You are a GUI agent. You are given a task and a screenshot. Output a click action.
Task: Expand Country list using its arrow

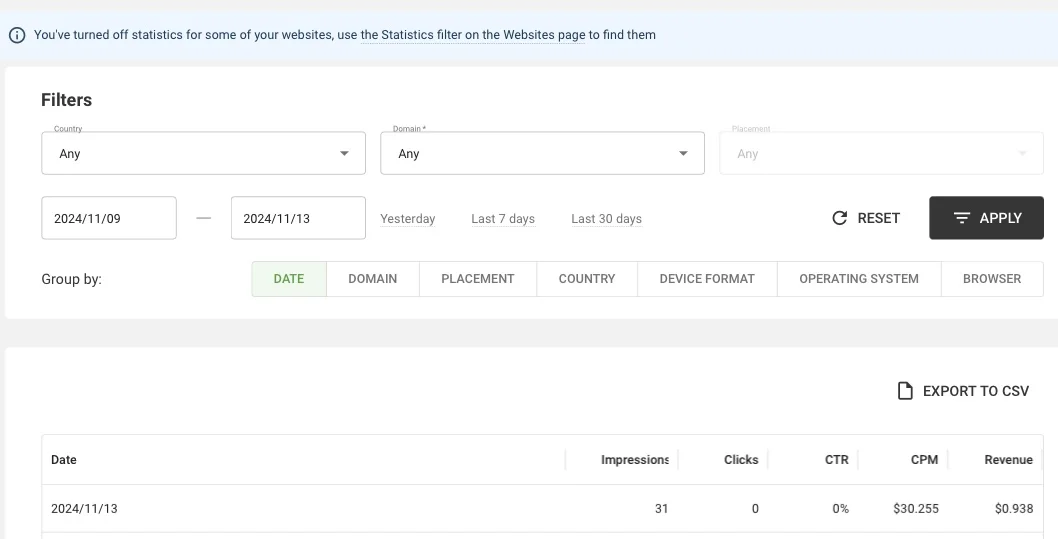[x=344, y=154]
